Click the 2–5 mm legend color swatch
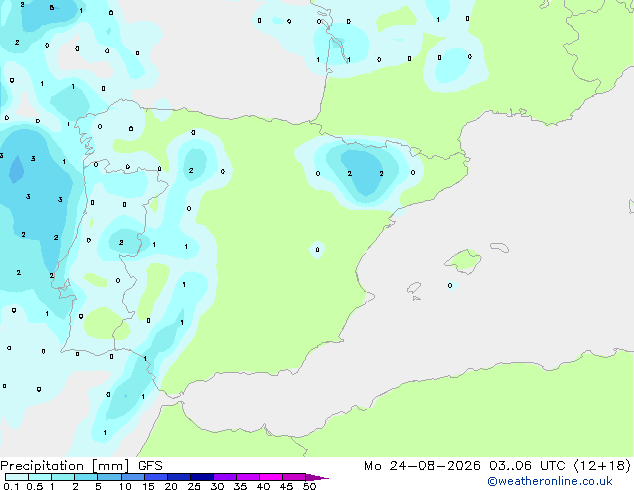 86,477
